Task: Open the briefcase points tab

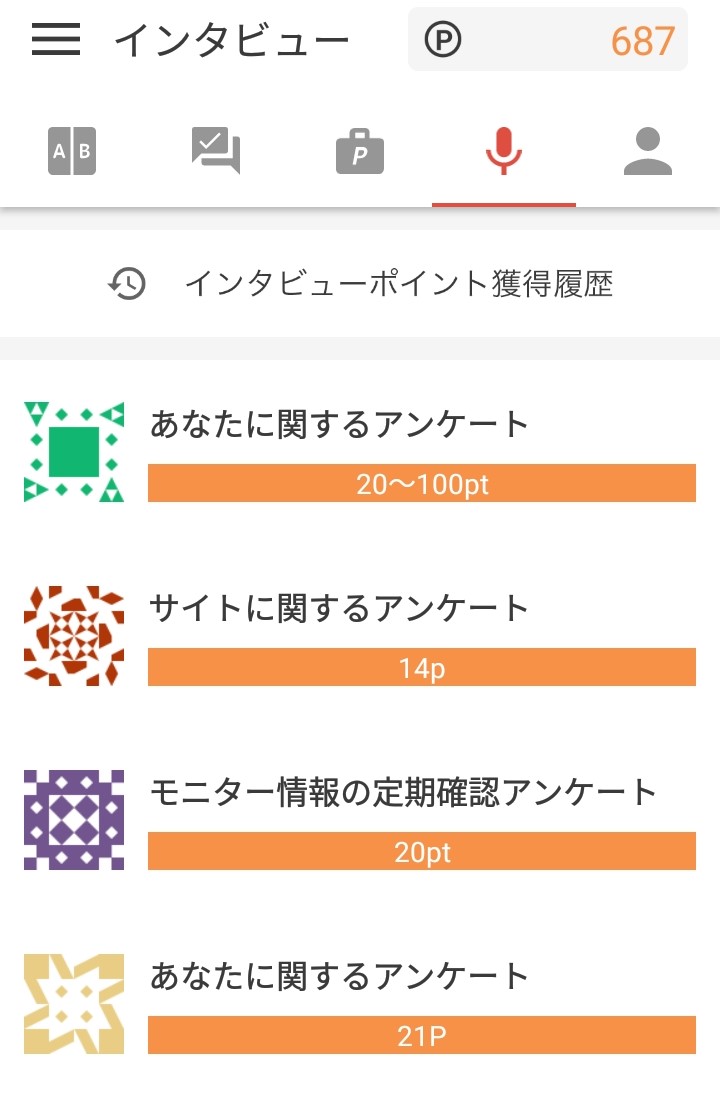Action: [x=360, y=153]
